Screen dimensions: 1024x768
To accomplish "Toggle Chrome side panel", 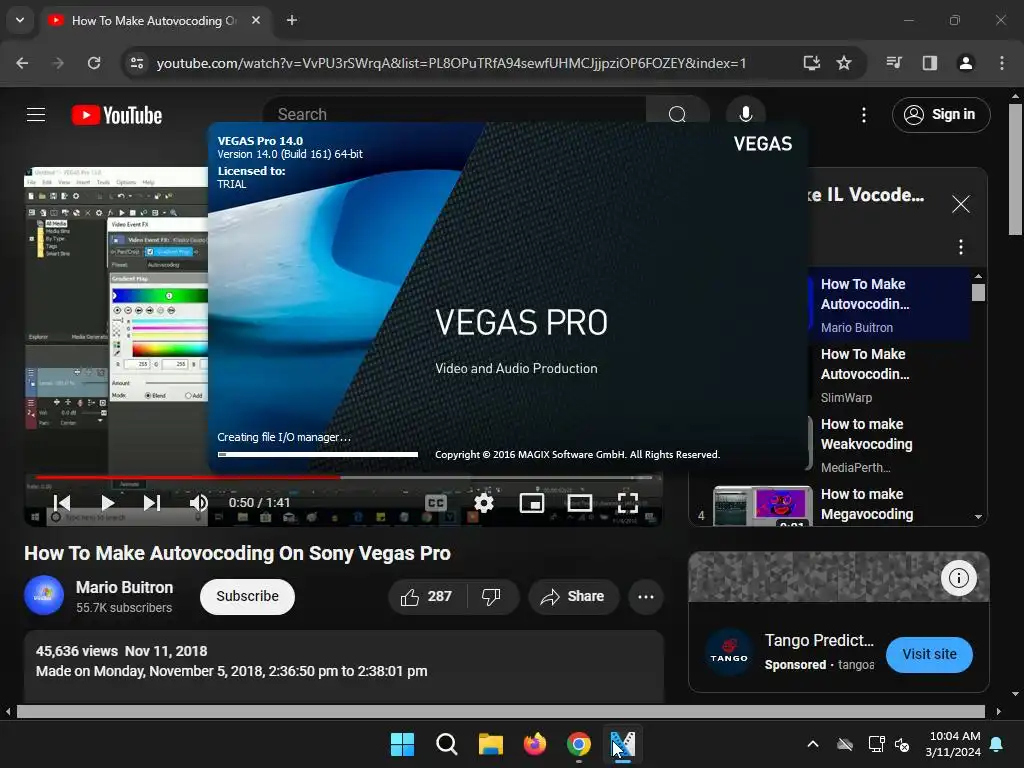I will pyautogui.click(x=930, y=63).
